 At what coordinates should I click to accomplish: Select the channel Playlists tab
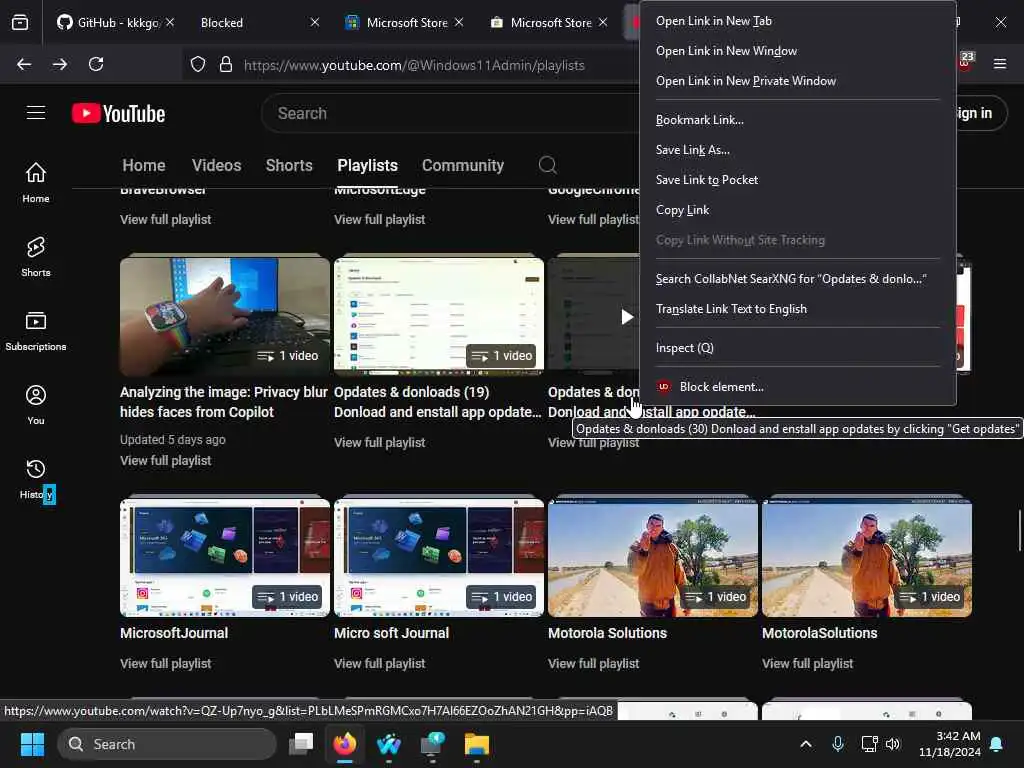click(x=368, y=165)
